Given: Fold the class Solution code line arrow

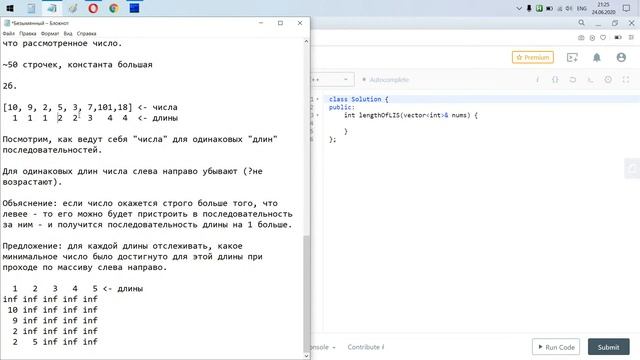Looking at the screenshot, I should point(318,99).
